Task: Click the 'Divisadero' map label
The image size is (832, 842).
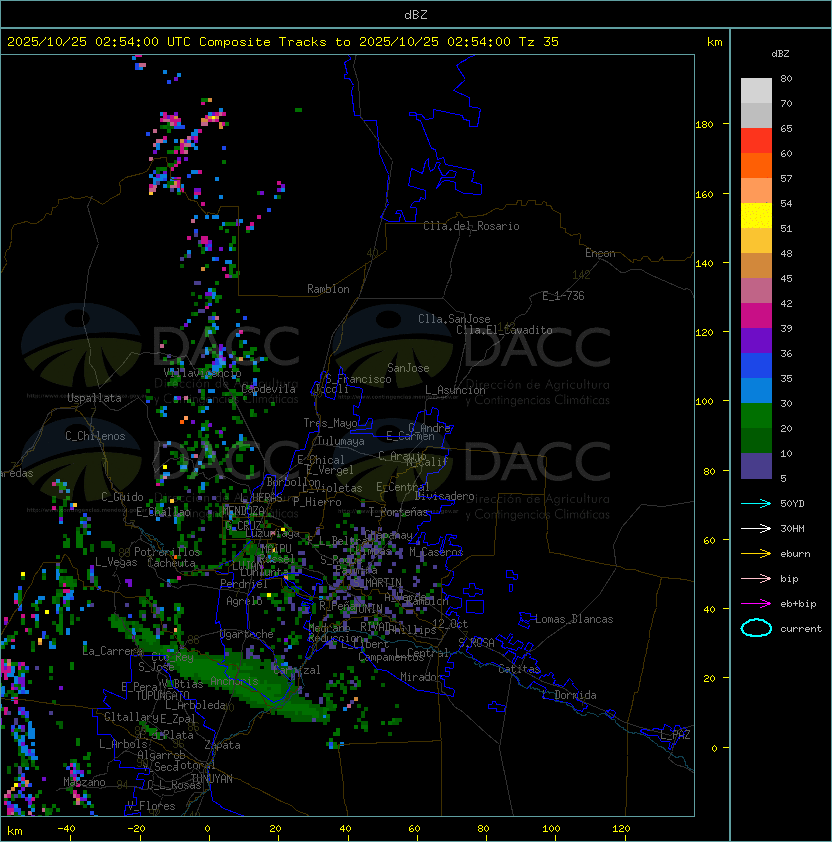Action: pyautogui.click(x=444, y=496)
